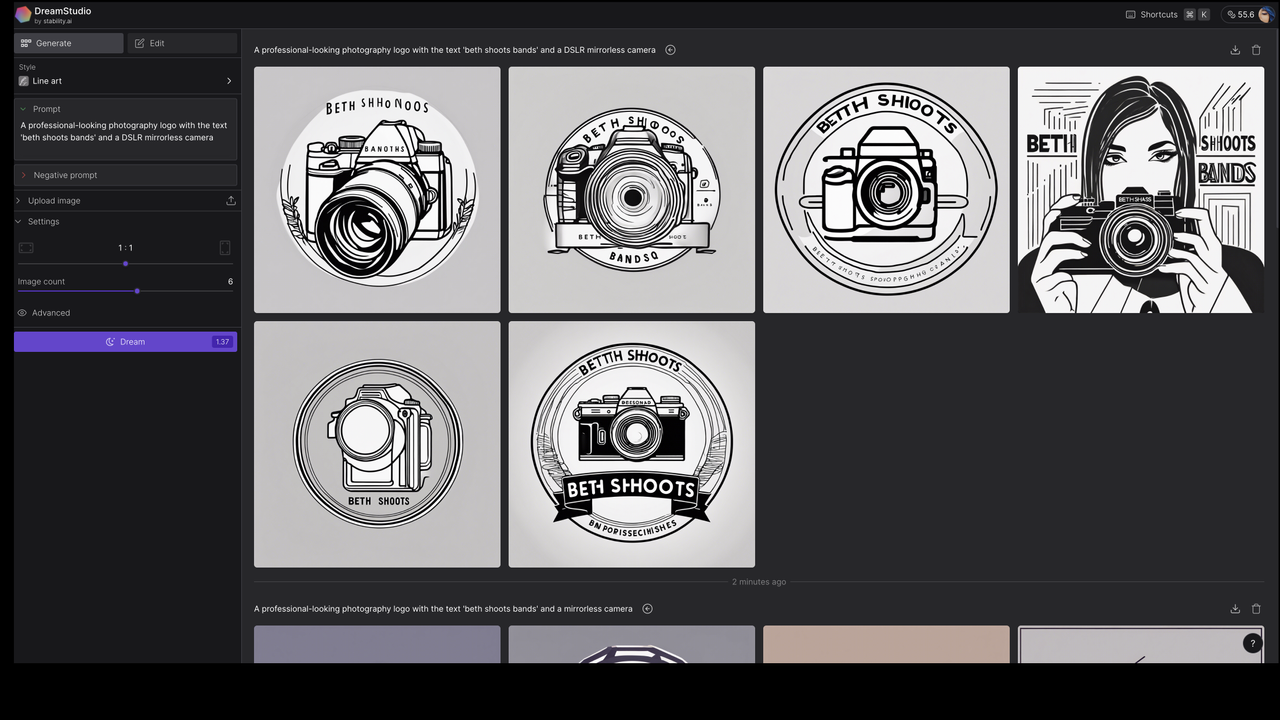Switch to the Edit tab
The image size is (1280, 720).
(182, 43)
